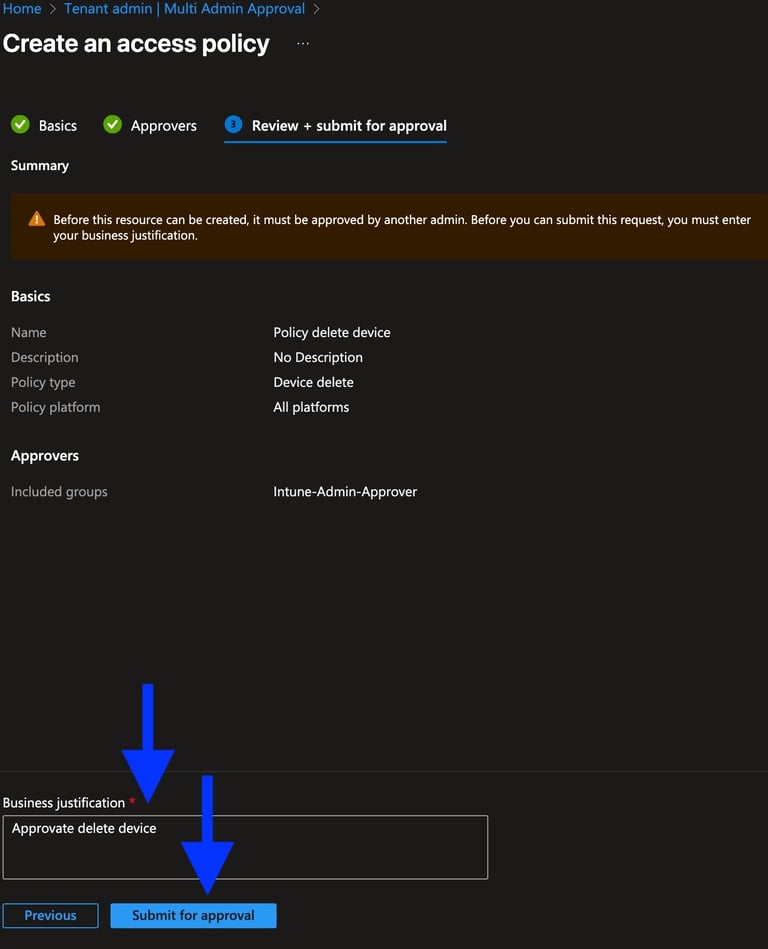This screenshot has width=768, height=949.
Task: Click the All platforms value
Action: click(x=311, y=407)
